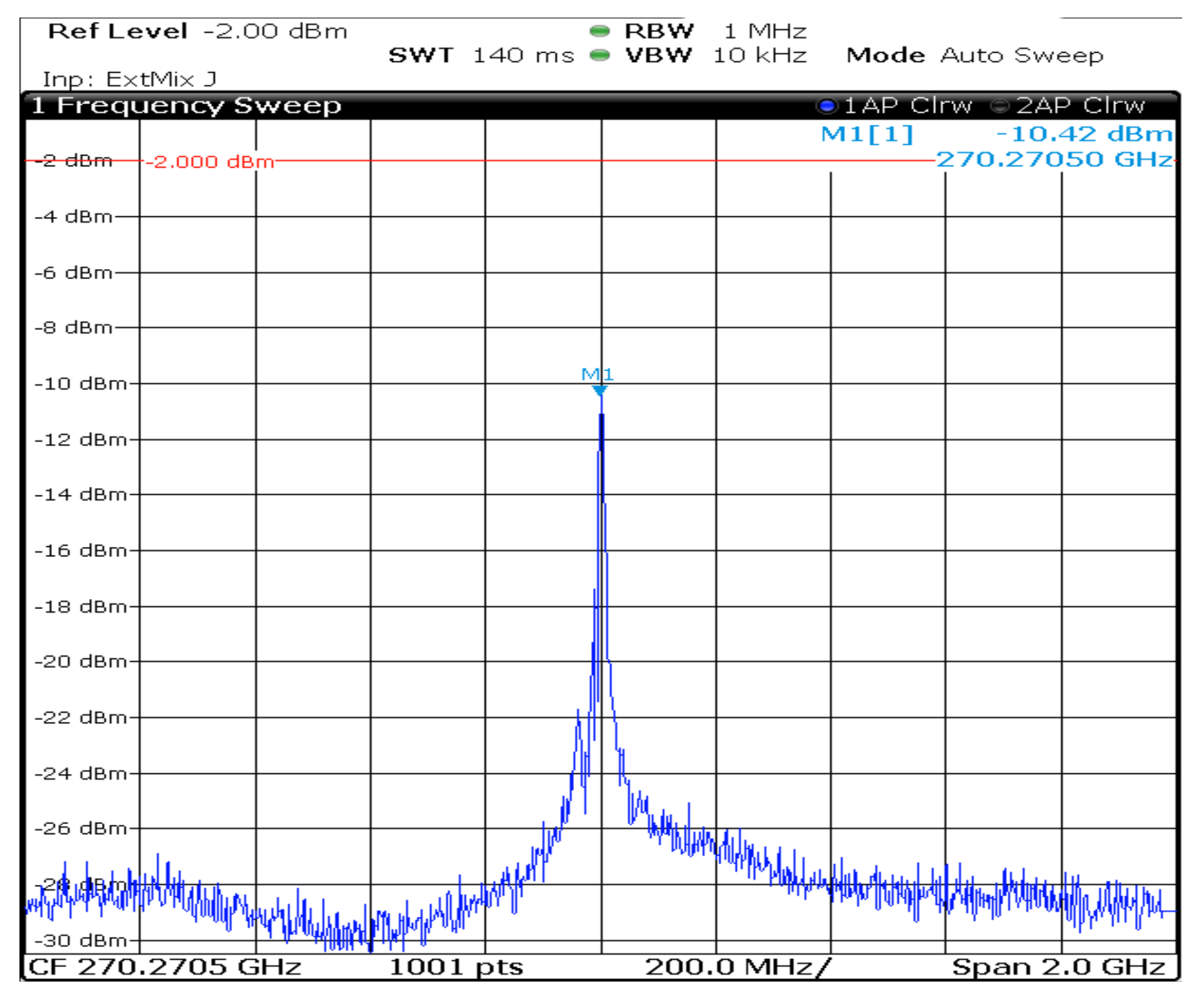This screenshot has width=1204, height=1006.
Task: Change the SWT 140 ms sweep time
Action: (x=481, y=55)
